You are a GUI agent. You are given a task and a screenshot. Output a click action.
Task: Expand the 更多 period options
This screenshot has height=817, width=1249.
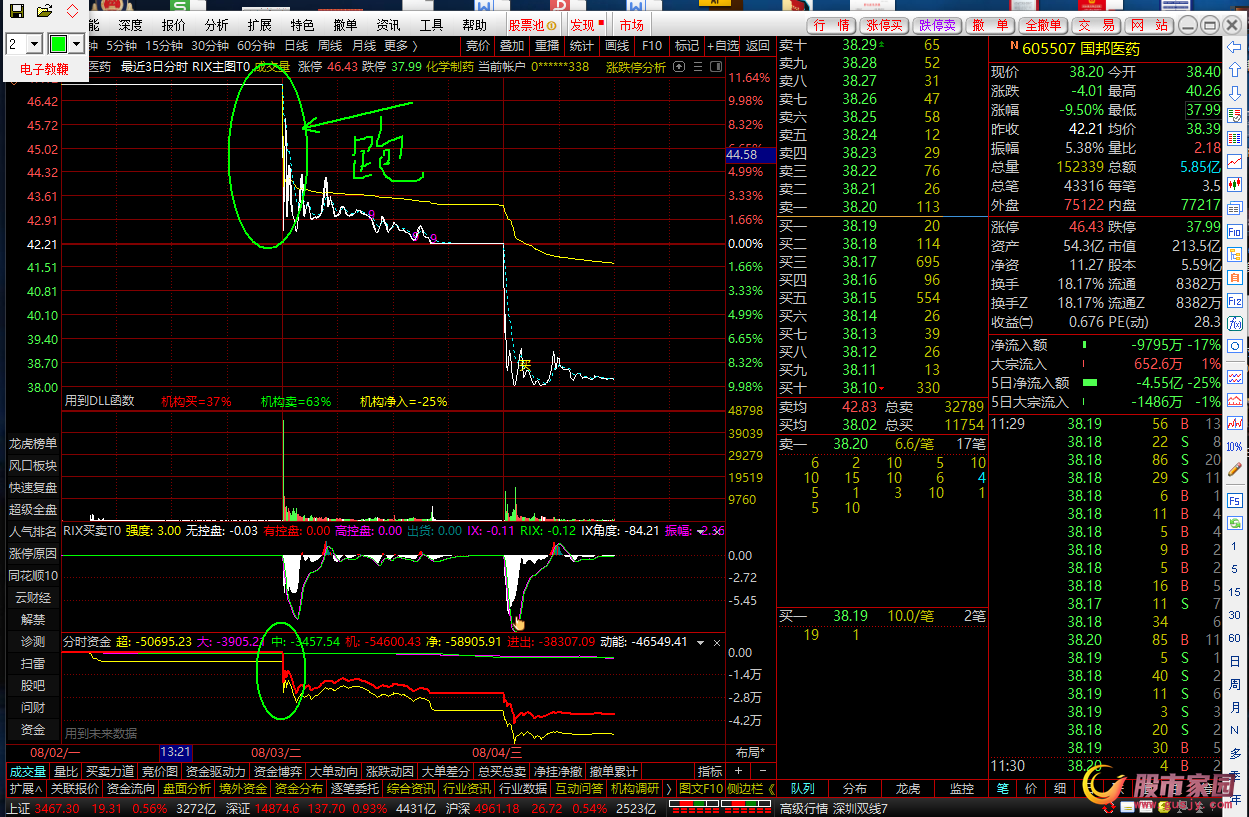pos(401,46)
